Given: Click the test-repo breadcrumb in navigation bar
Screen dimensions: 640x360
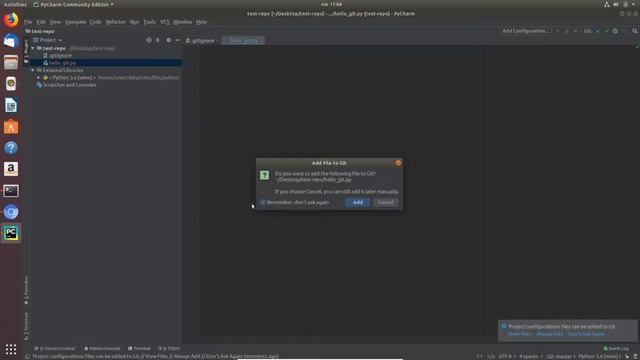Looking at the screenshot, I should click(40, 31).
